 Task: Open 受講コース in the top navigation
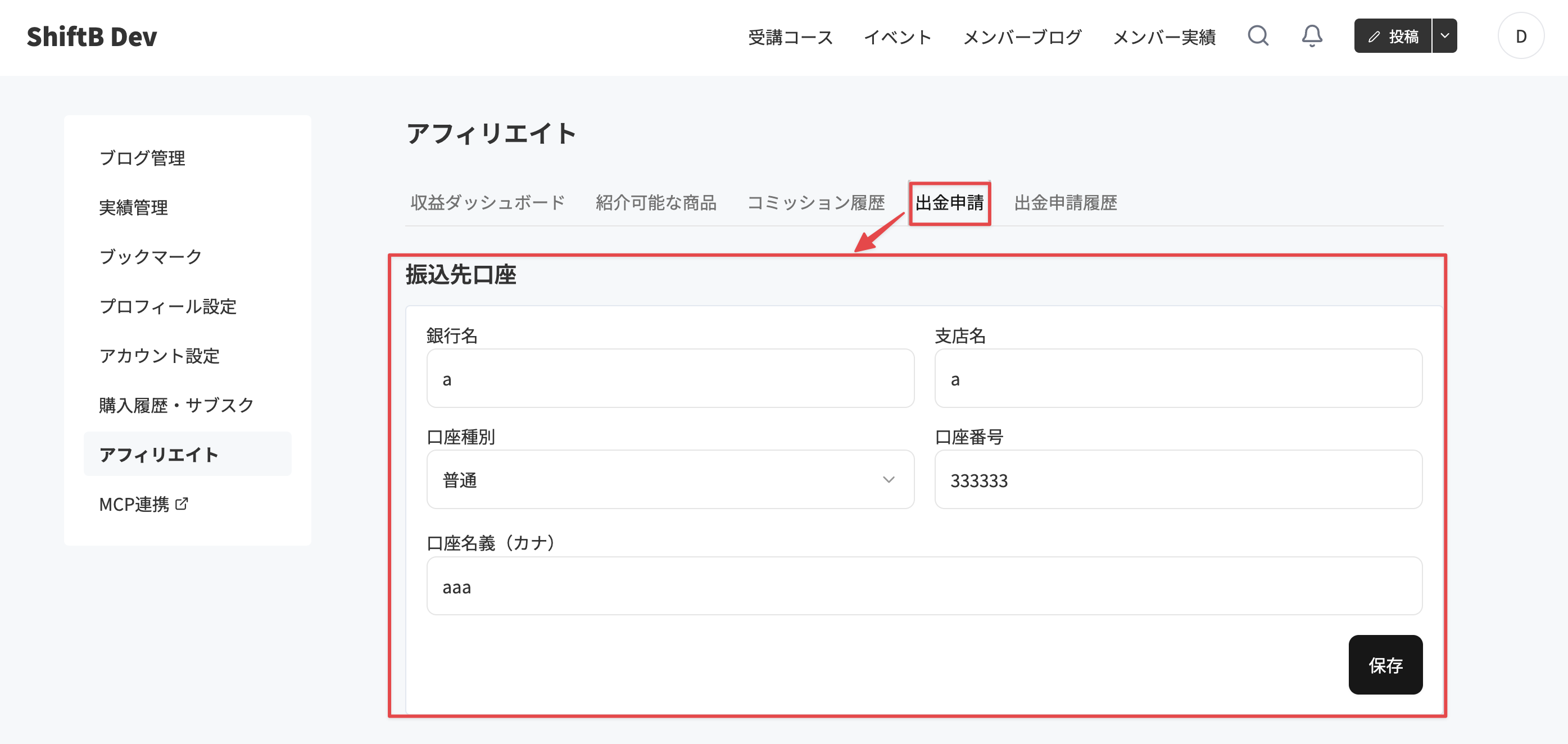coord(790,37)
